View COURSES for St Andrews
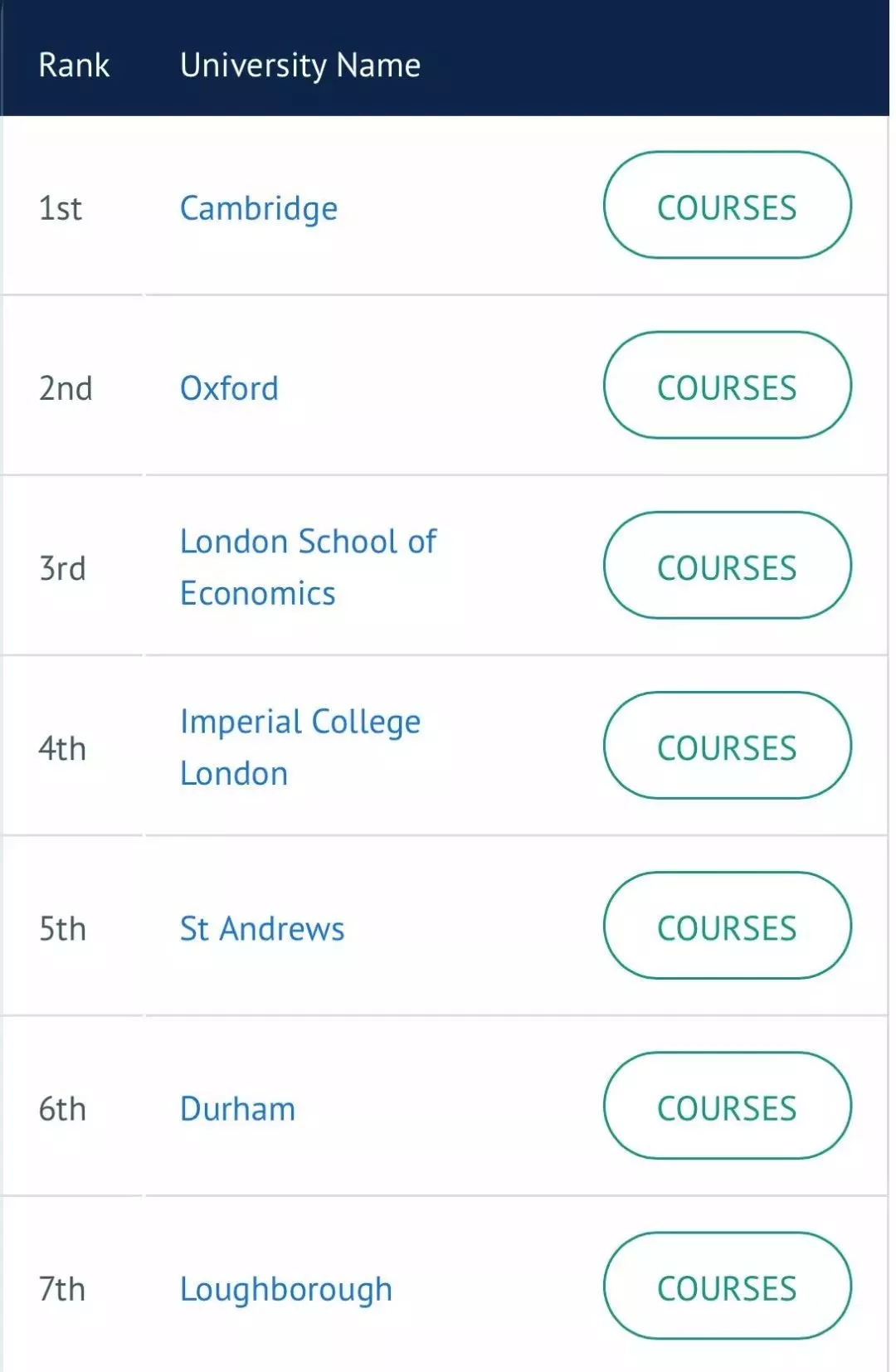896x1372 pixels. coord(727,925)
